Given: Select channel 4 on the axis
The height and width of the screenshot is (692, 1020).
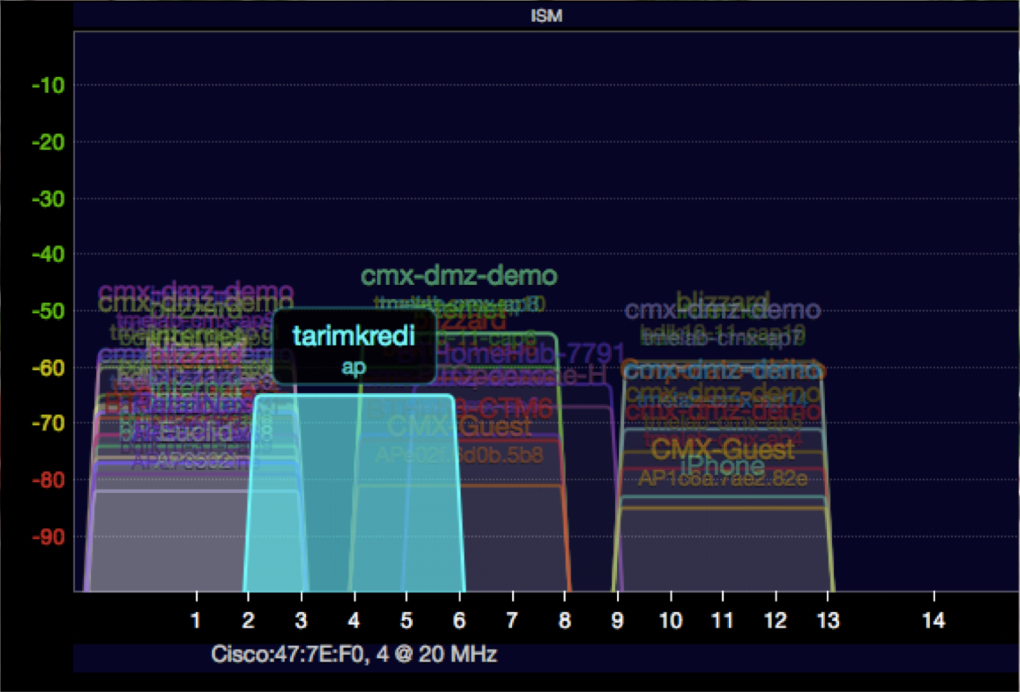Looking at the screenshot, I should pyautogui.click(x=353, y=620).
